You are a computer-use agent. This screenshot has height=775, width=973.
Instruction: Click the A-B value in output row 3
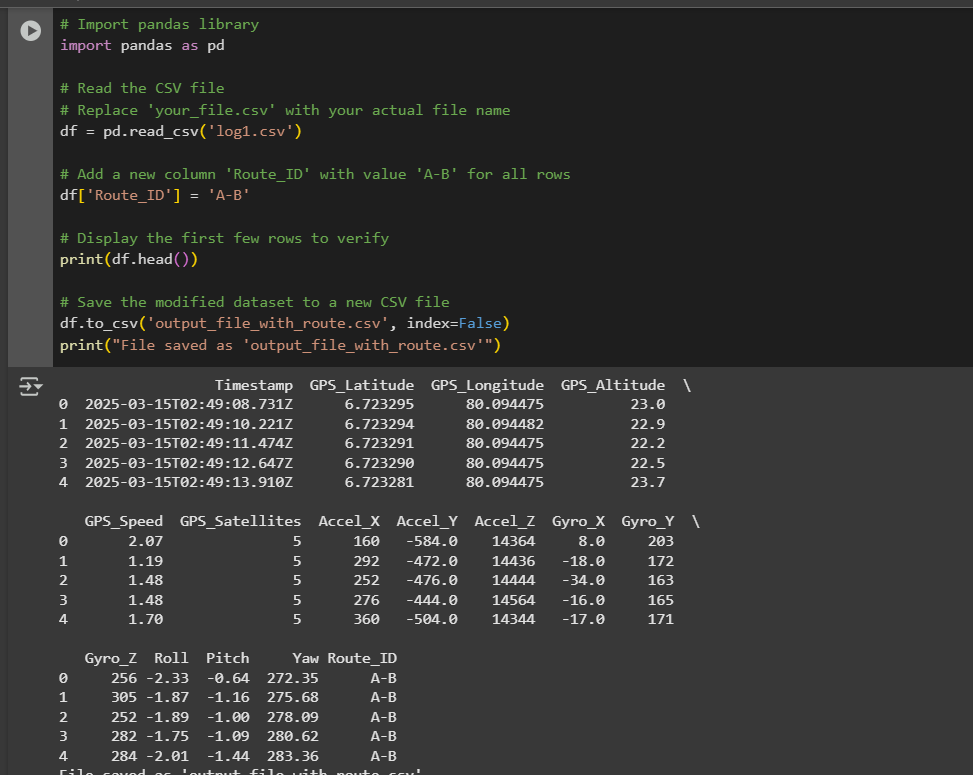(x=383, y=737)
